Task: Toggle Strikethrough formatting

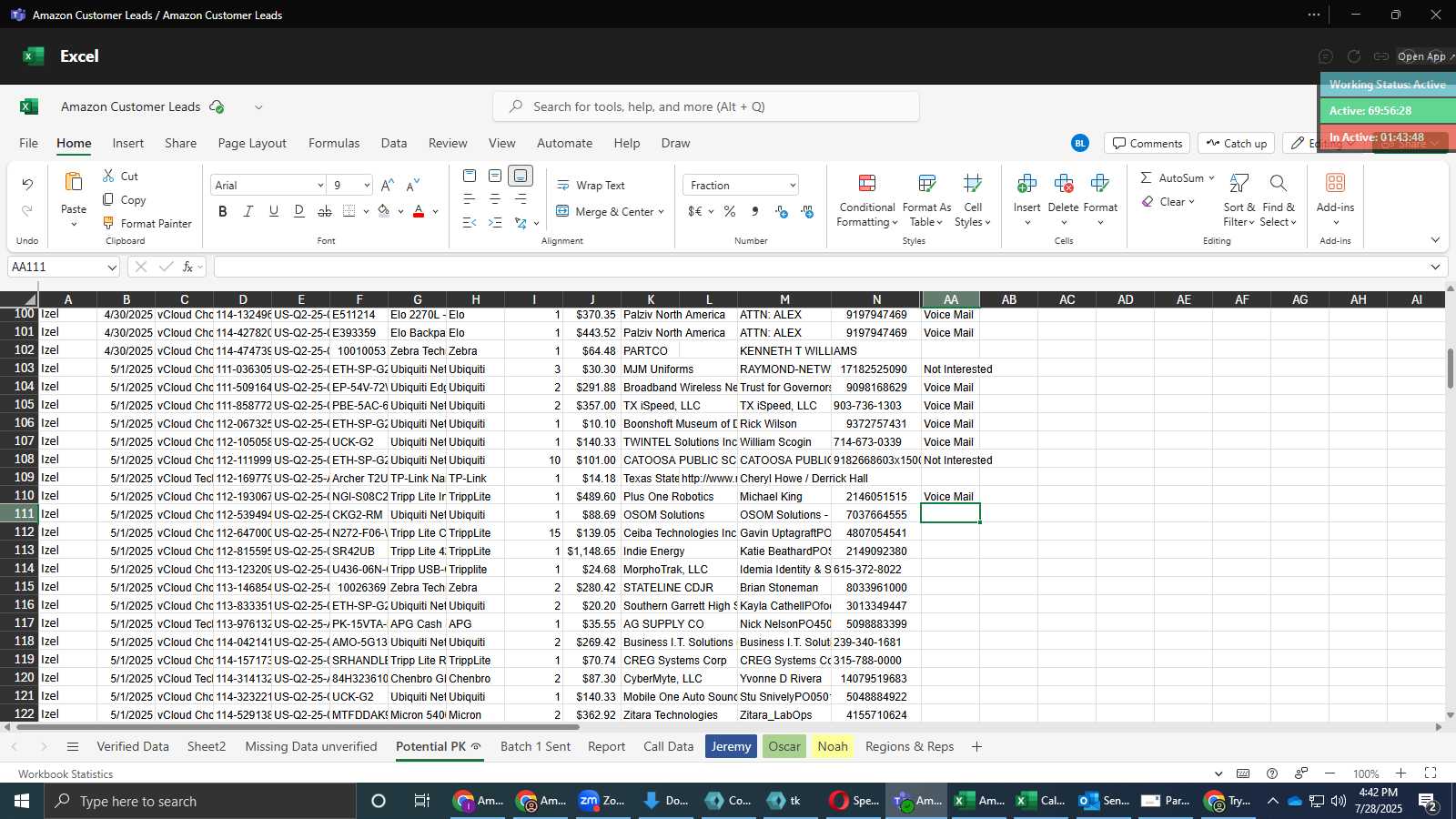Action: pos(325,211)
